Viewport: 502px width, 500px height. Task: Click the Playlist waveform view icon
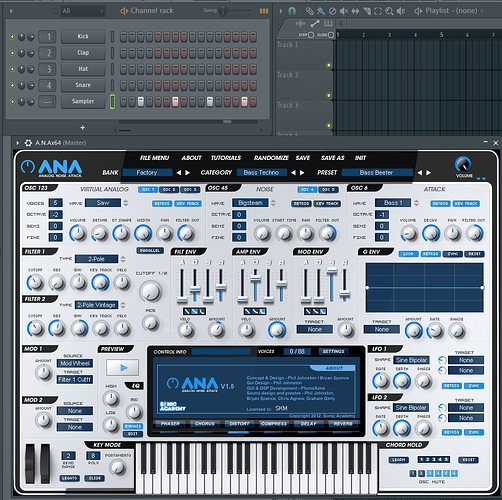(x=300, y=23)
